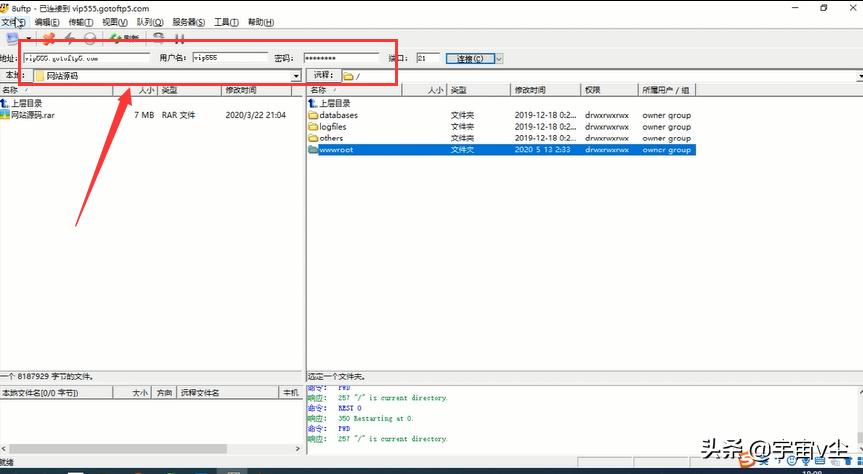Select the 网站源码.rar archive file
863x474 pixels.
pos(32,115)
